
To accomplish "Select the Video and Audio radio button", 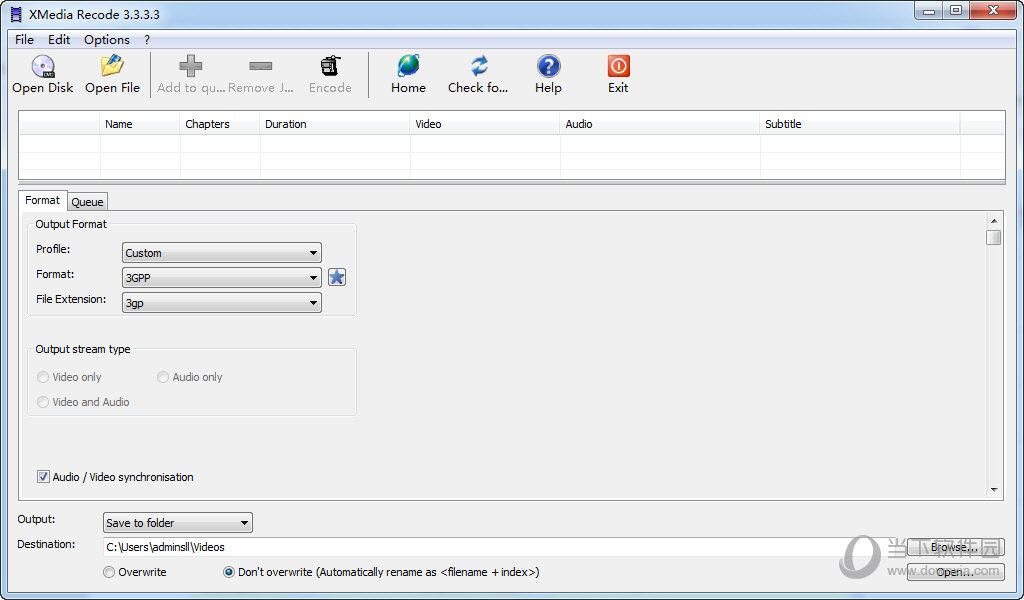I will 43,402.
